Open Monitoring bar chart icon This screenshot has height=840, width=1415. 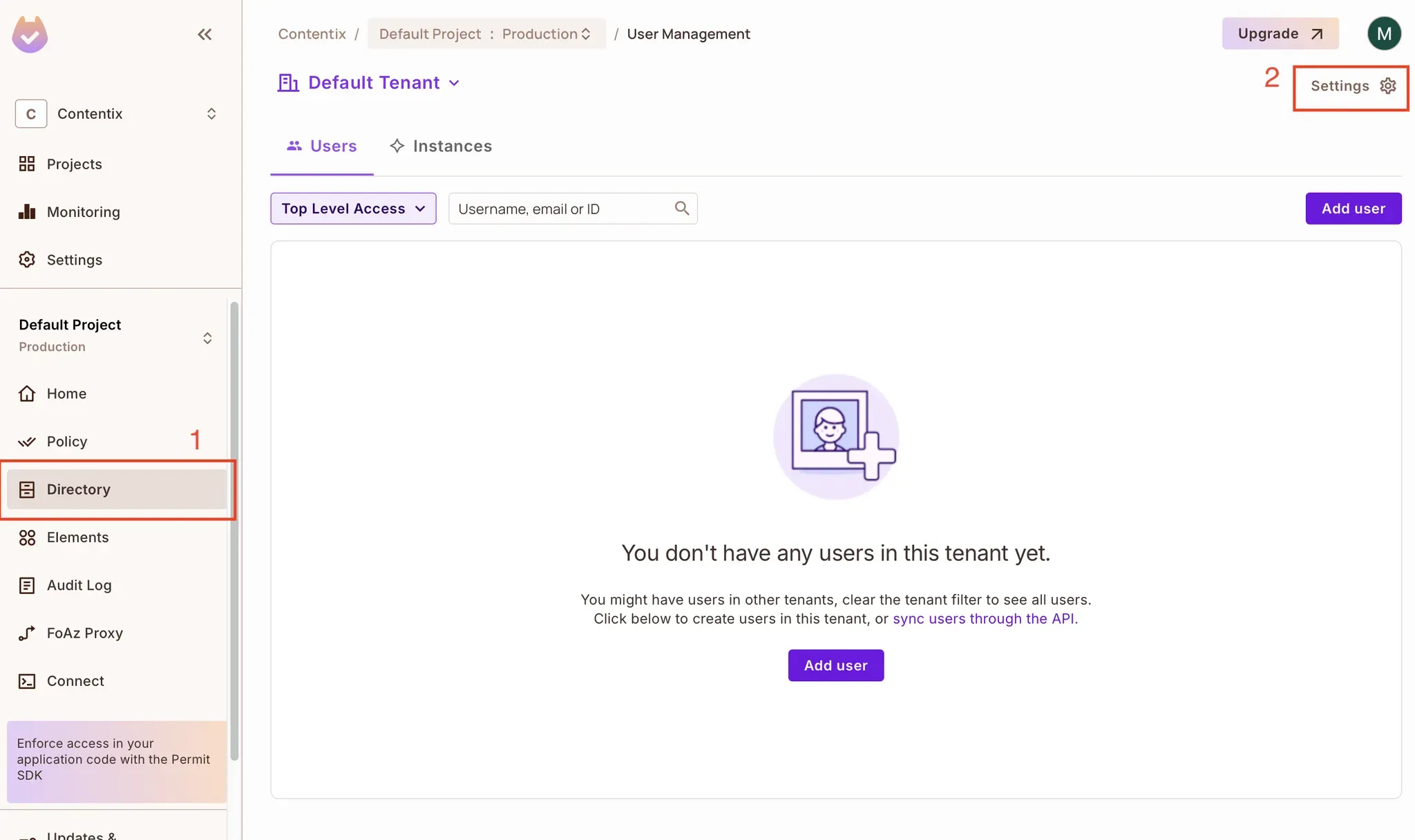click(x=27, y=211)
